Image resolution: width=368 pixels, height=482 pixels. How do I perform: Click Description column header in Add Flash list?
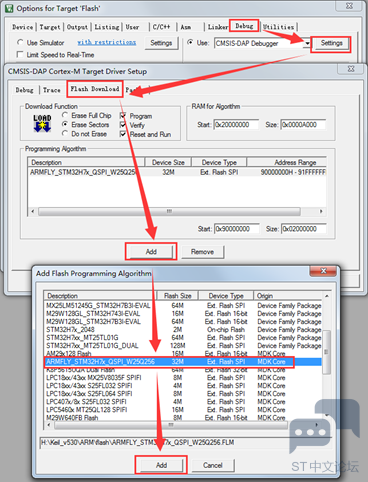[100, 296]
